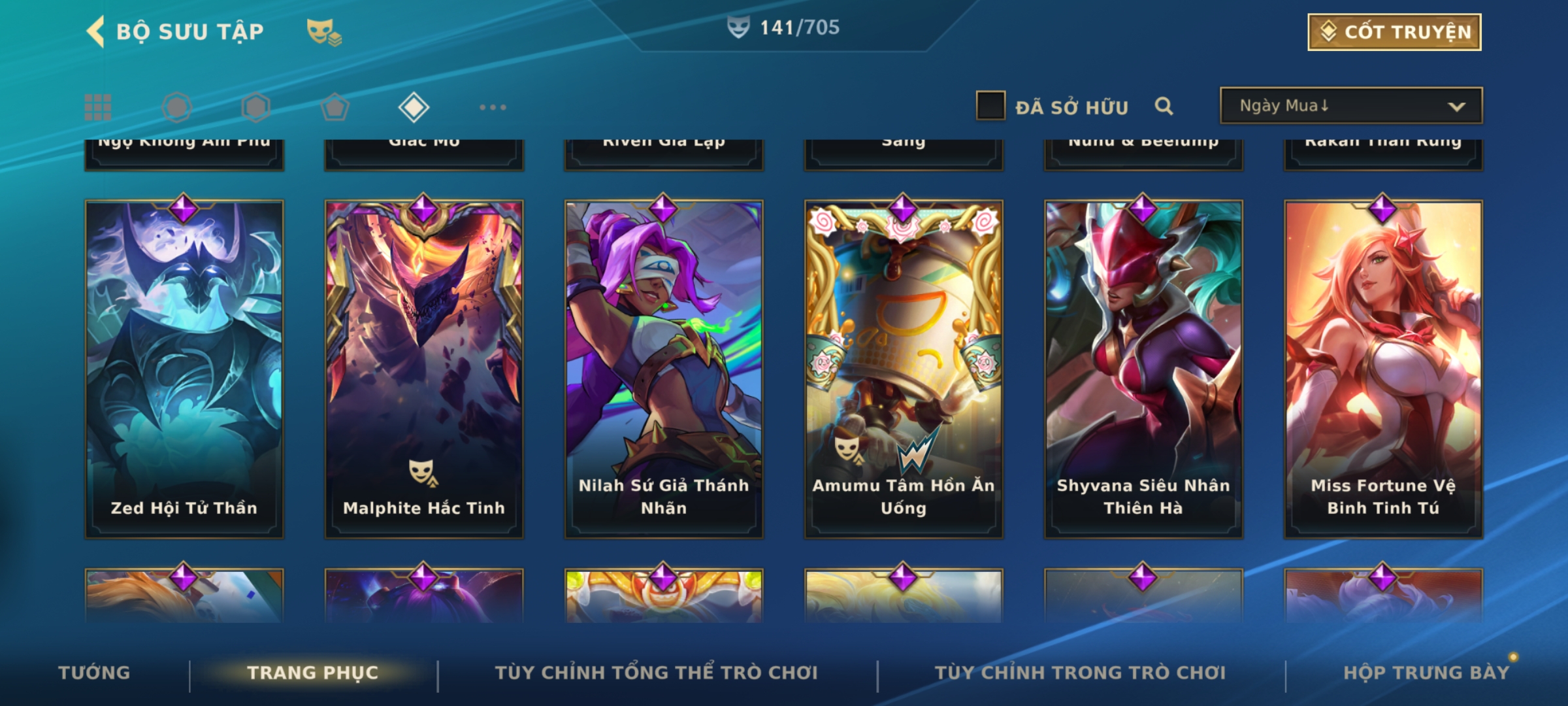Select the all-rarities grid filter icon
Viewport: 1568px width, 706px height.
pyautogui.click(x=98, y=107)
